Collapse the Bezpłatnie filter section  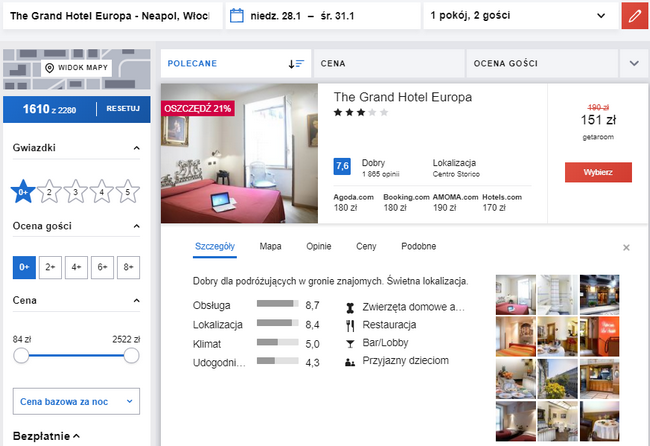click(76, 436)
